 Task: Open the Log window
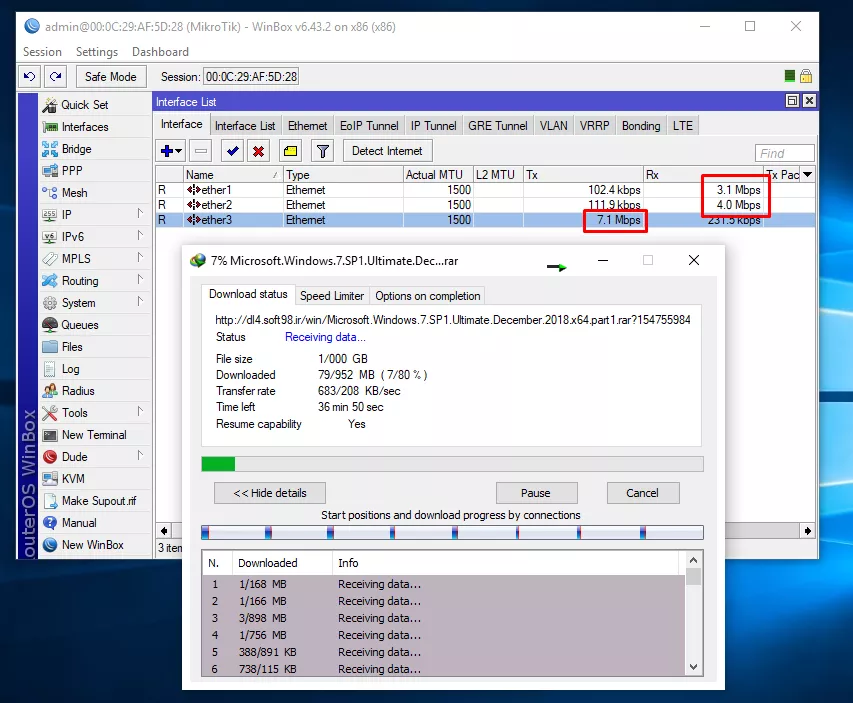click(70, 369)
